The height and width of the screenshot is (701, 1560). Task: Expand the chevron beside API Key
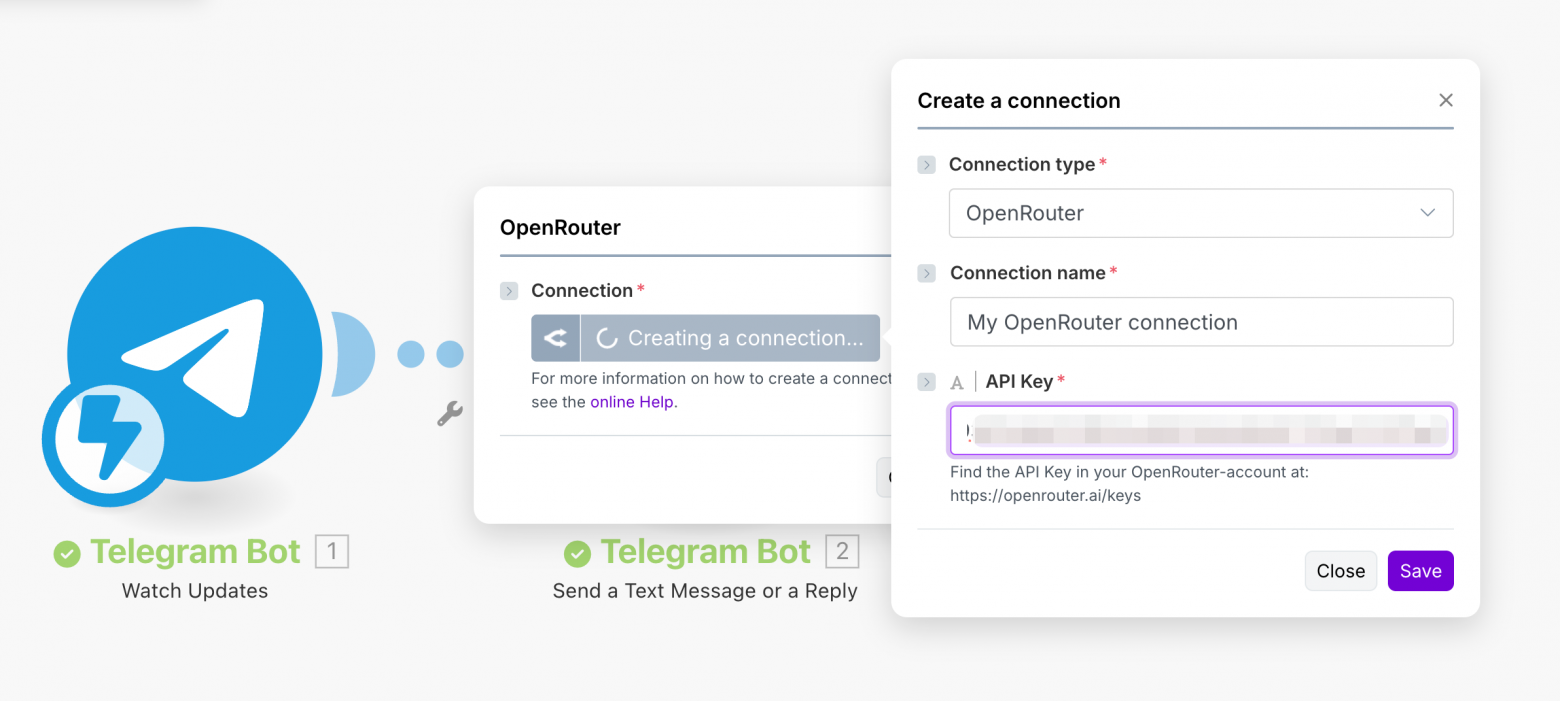(926, 382)
